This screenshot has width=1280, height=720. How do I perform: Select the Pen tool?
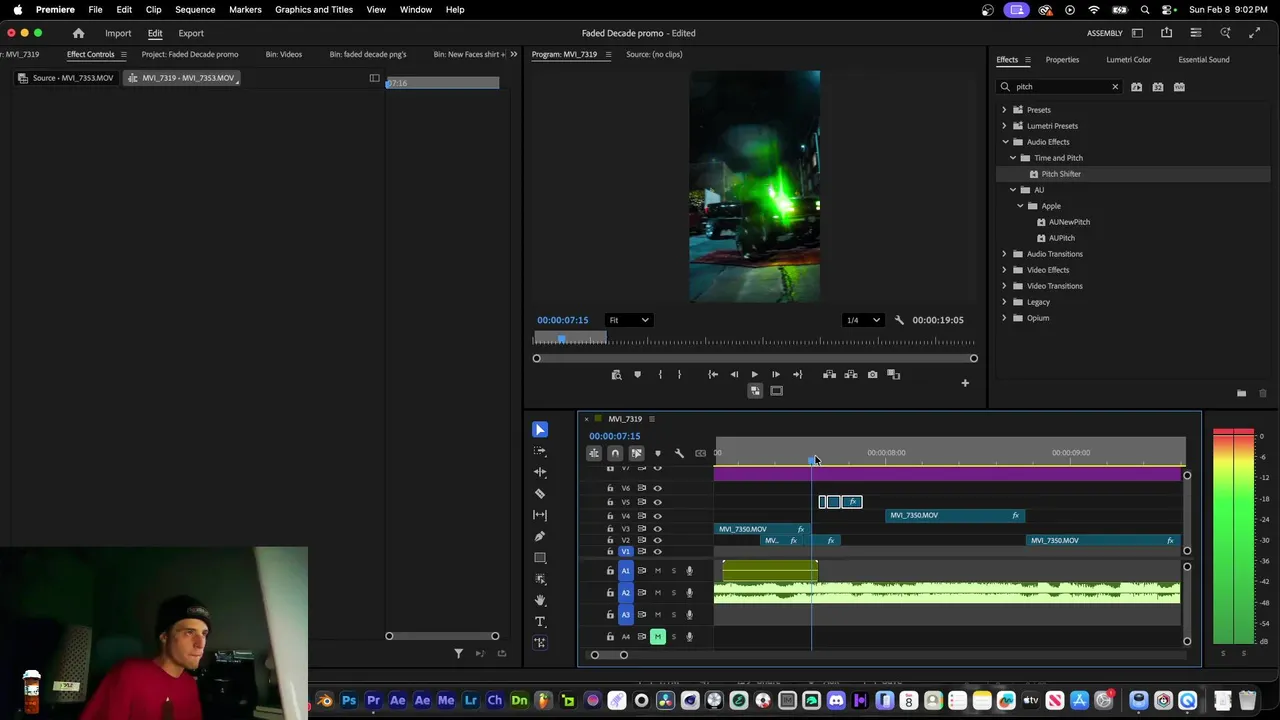pos(540,536)
